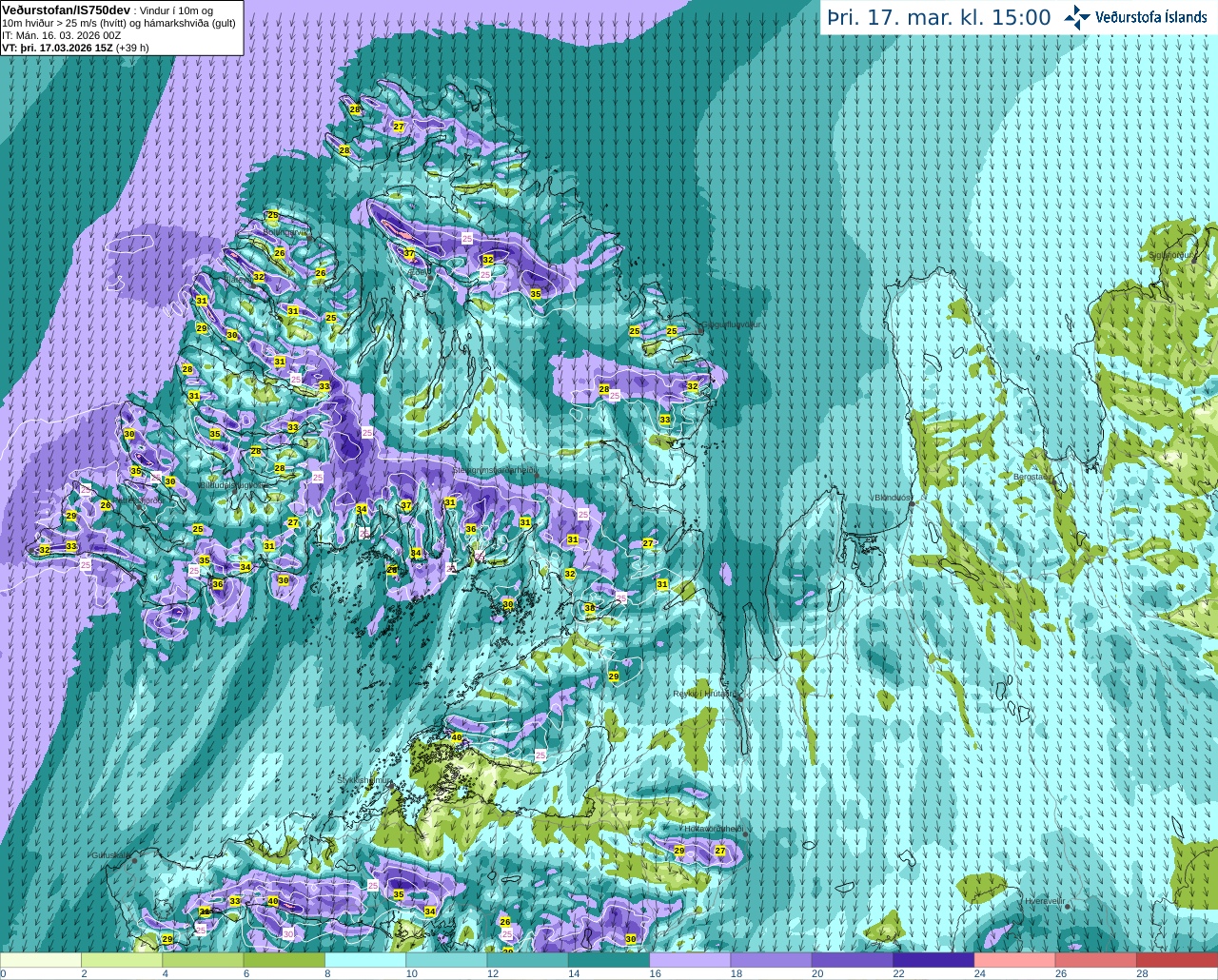Click the forecast time label þri. 17. mar. kl. 15:00
Image resolution: width=1218 pixels, height=980 pixels.
pos(938,17)
